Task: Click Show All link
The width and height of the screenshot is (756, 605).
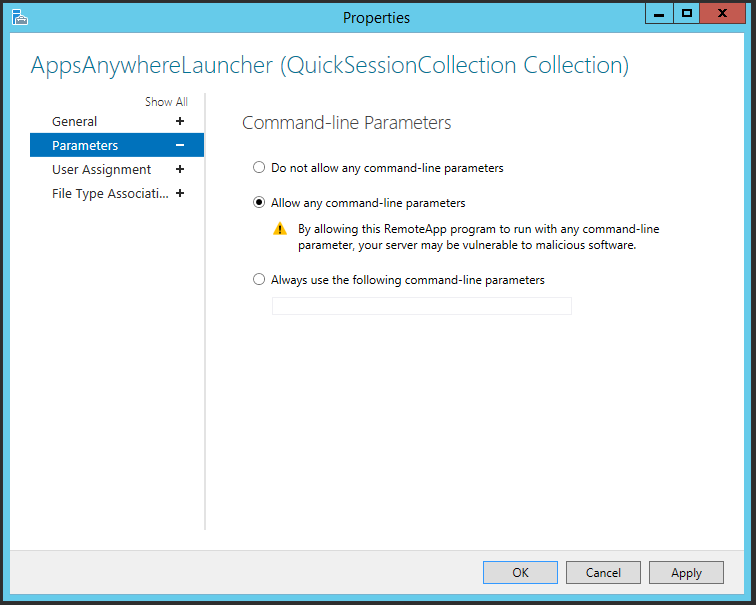Action: (x=166, y=102)
